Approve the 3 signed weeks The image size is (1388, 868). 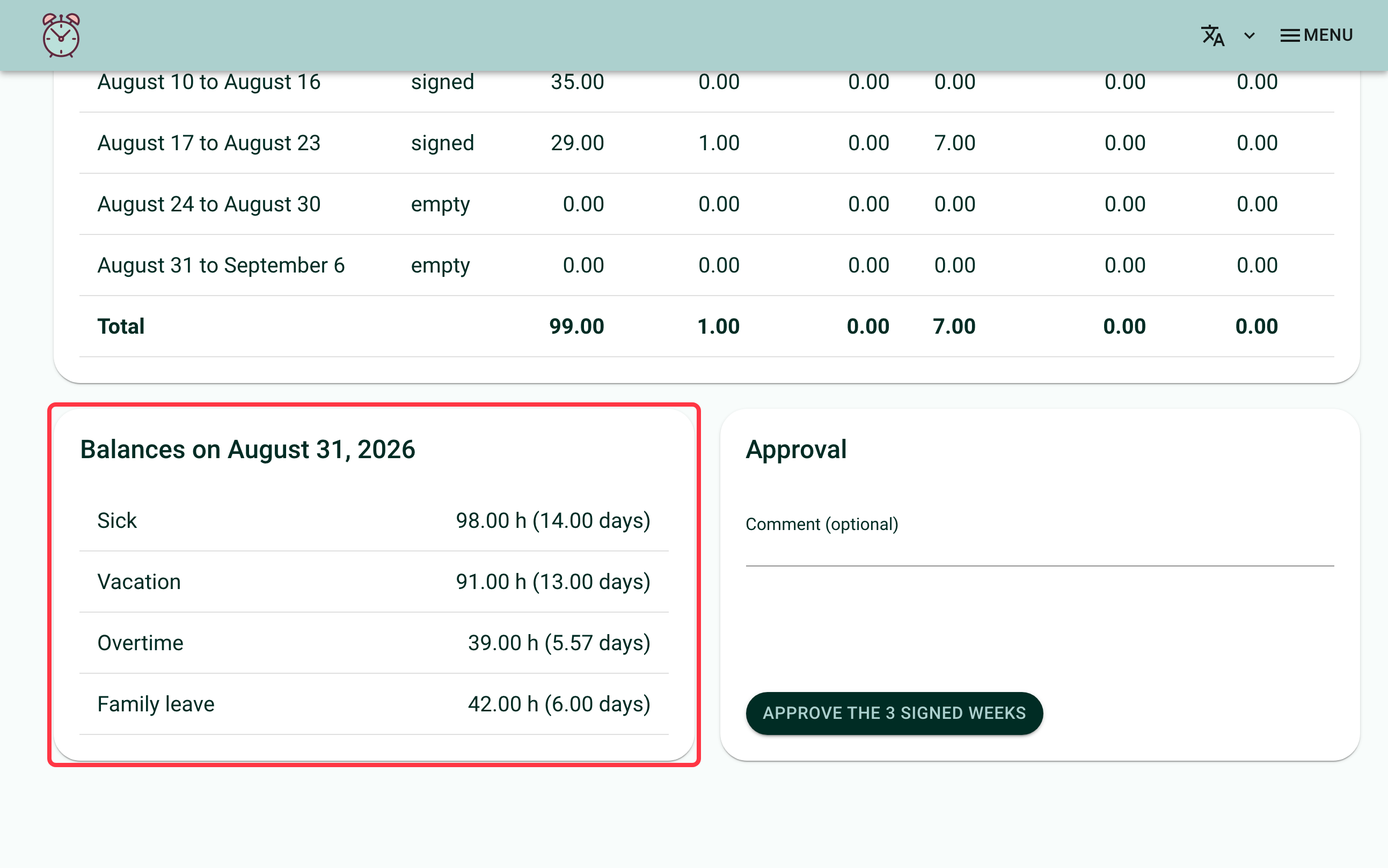point(894,713)
